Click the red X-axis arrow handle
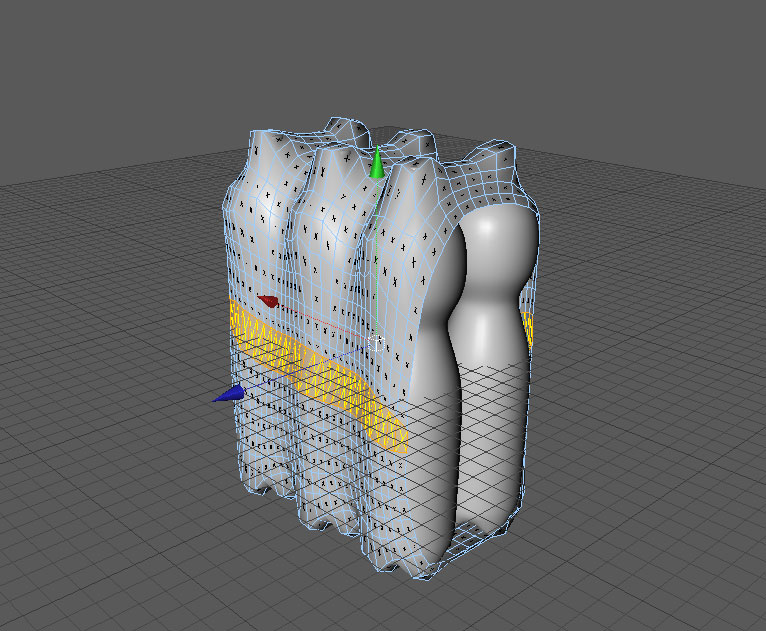 click(268, 301)
